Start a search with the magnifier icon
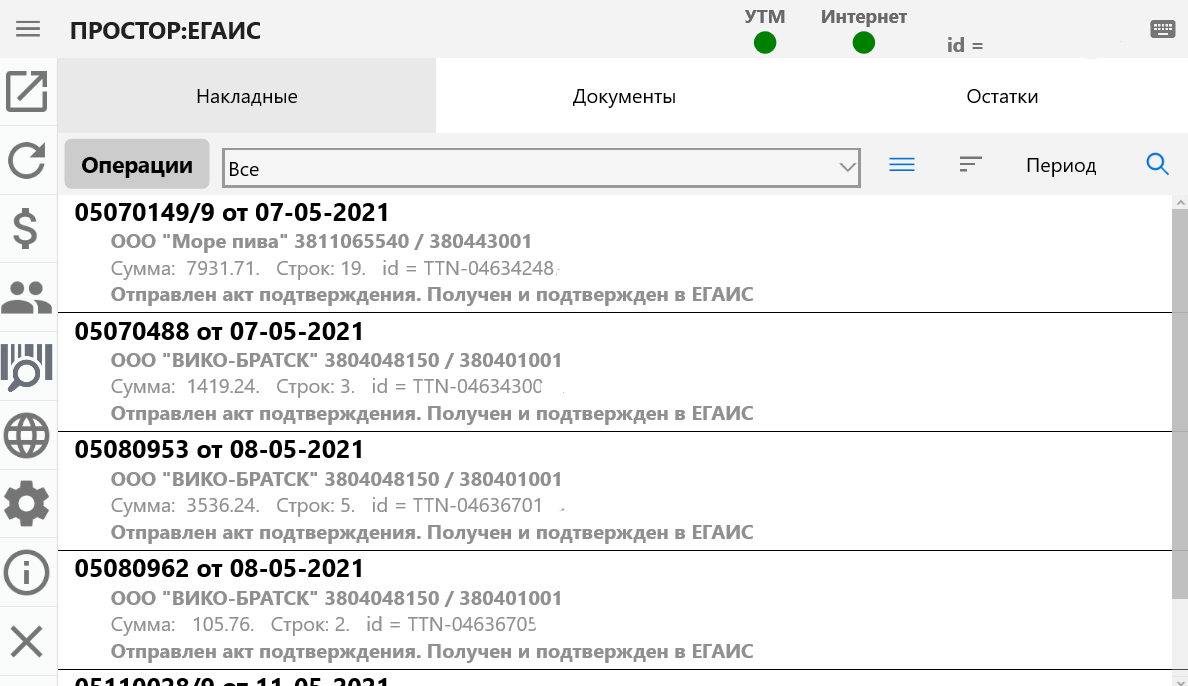The width and height of the screenshot is (1188, 686). 1157,164
